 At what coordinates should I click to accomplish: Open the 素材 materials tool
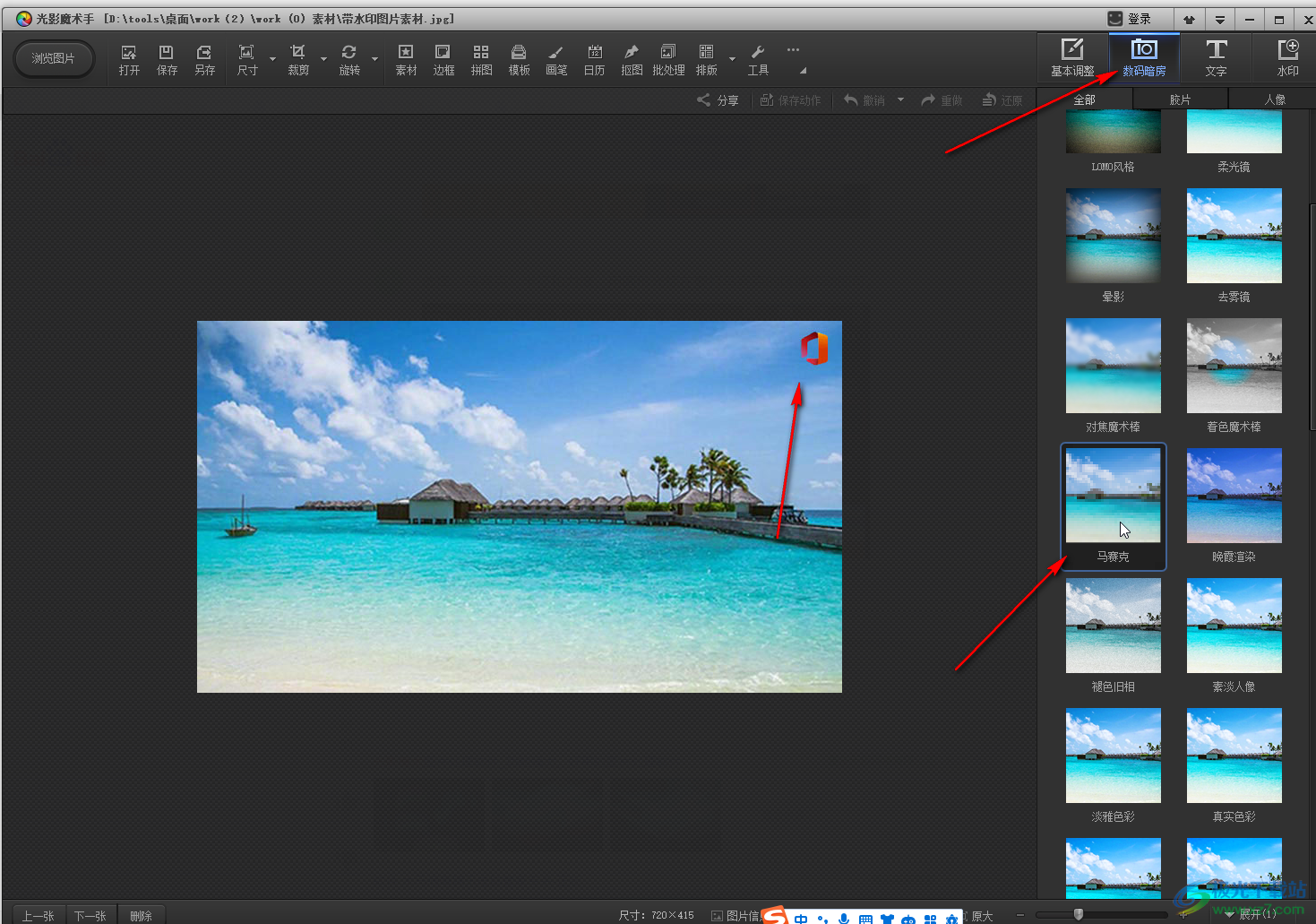(406, 59)
